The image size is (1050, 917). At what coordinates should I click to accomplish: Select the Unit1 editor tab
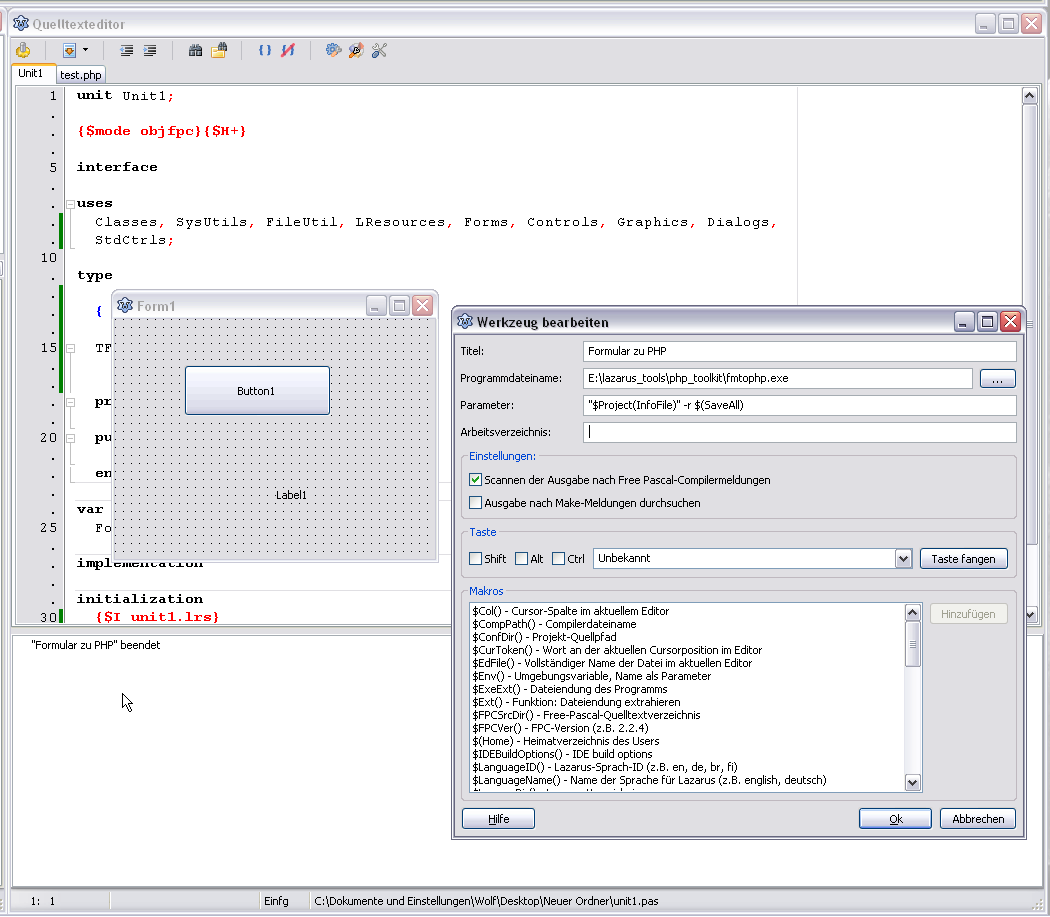(31, 74)
